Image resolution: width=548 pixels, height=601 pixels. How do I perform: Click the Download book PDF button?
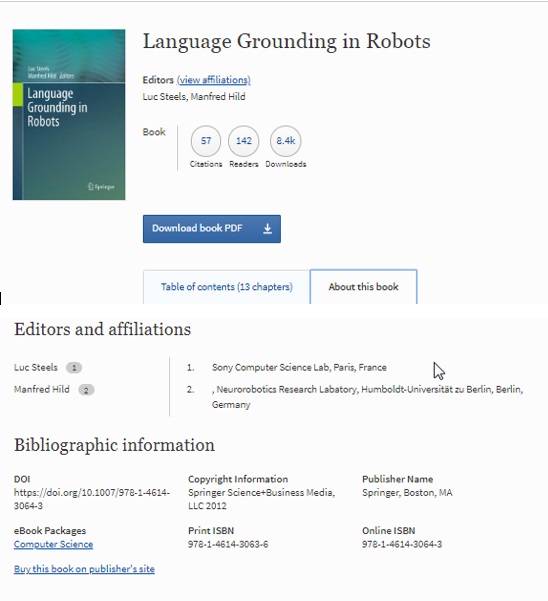click(212, 229)
